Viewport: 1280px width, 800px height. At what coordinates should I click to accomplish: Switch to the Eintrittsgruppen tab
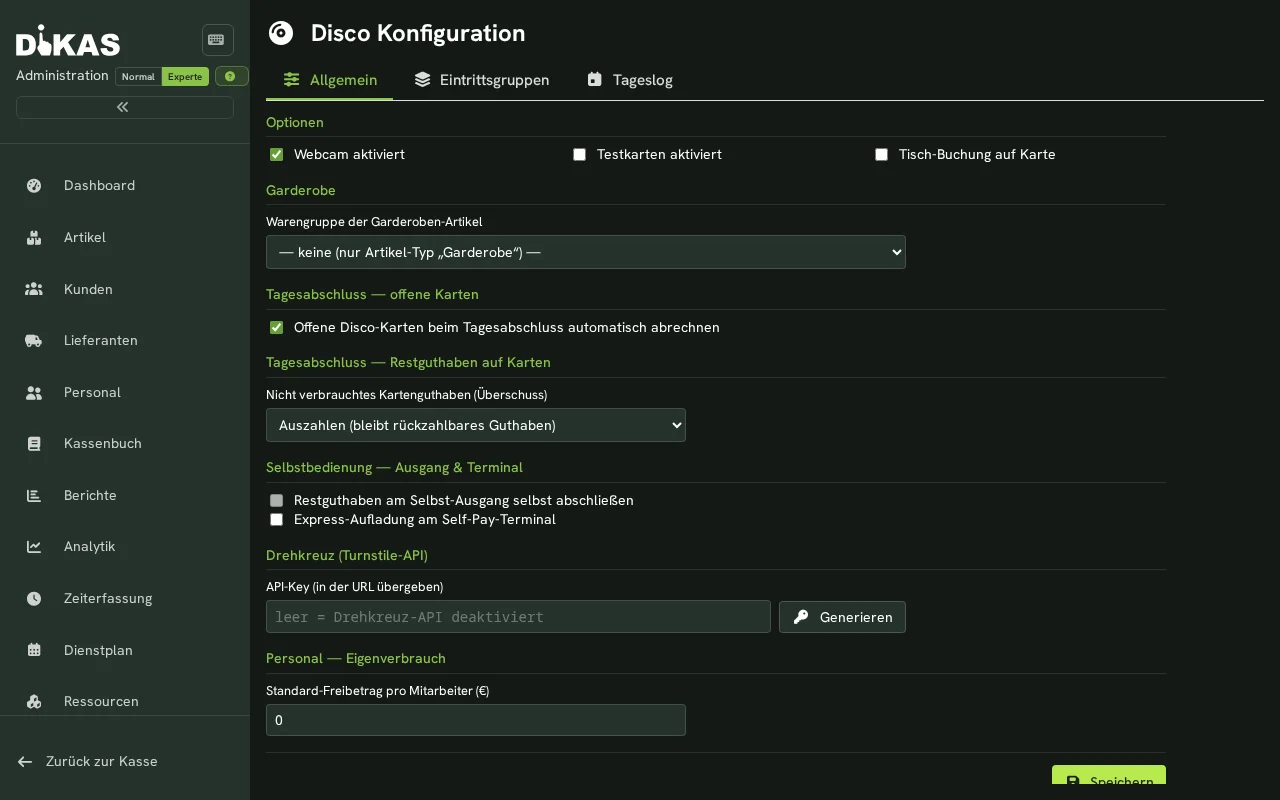(x=481, y=80)
